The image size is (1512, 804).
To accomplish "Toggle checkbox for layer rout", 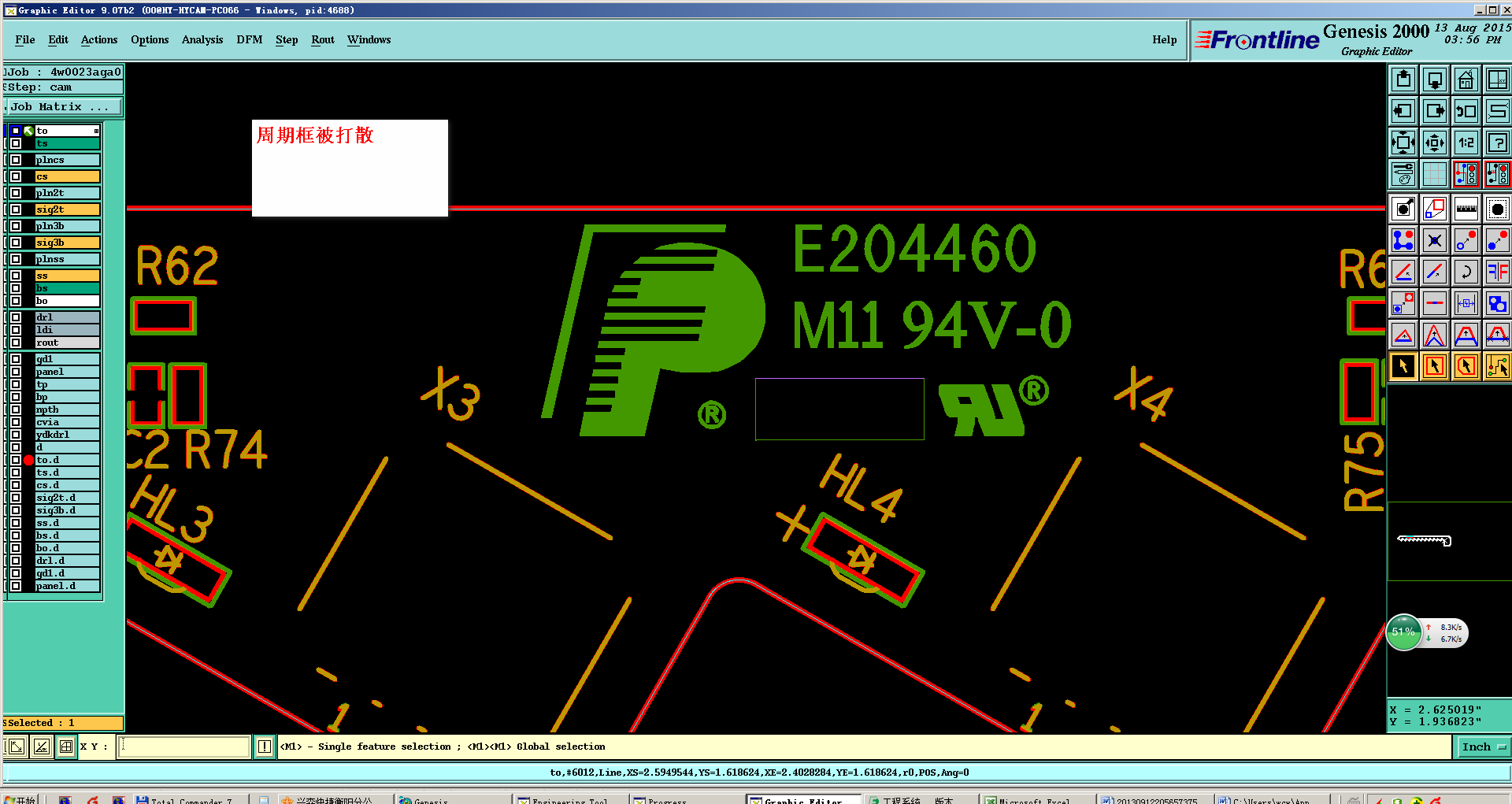I will point(16,343).
